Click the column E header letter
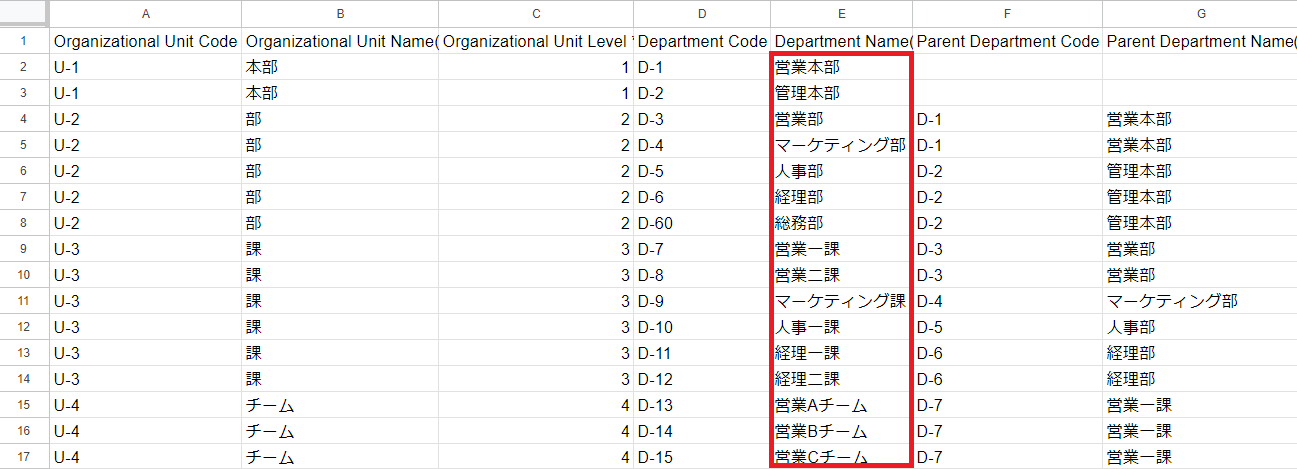 tap(841, 14)
